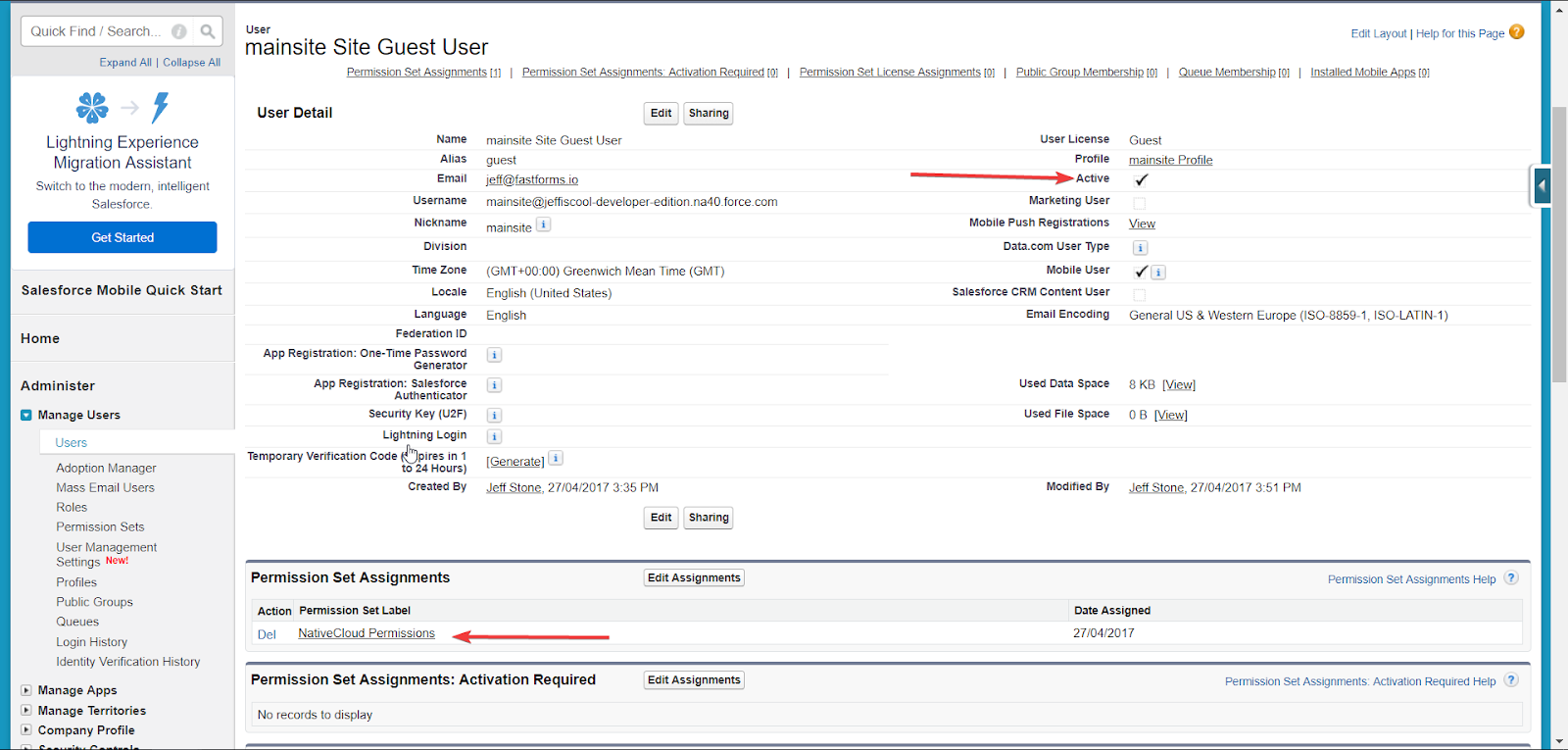Toggle the Salesforce CRM Content User checkbox

pyautogui.click(x=1140, y=295)
